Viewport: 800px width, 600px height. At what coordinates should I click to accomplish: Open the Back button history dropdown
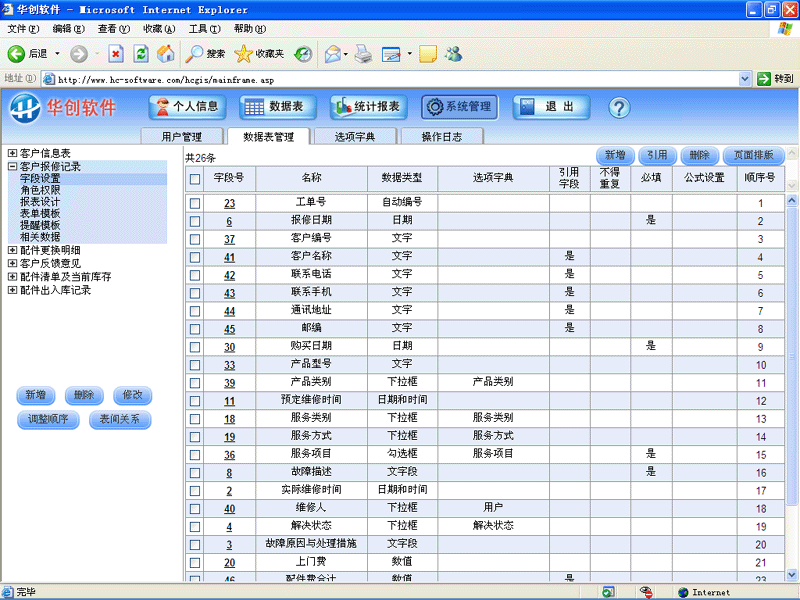57,54
